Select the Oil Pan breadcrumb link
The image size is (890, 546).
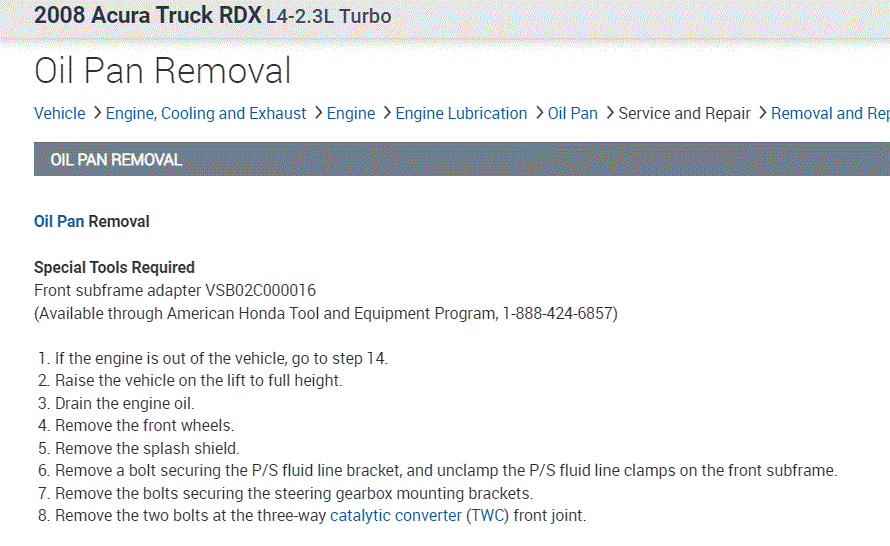pyautogui.click(x=573, y=114)
